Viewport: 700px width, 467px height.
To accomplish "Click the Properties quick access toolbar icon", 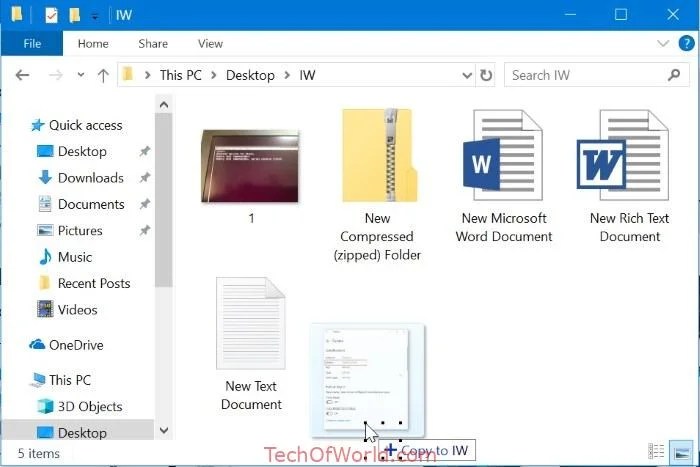I will [x=51, y=16].
